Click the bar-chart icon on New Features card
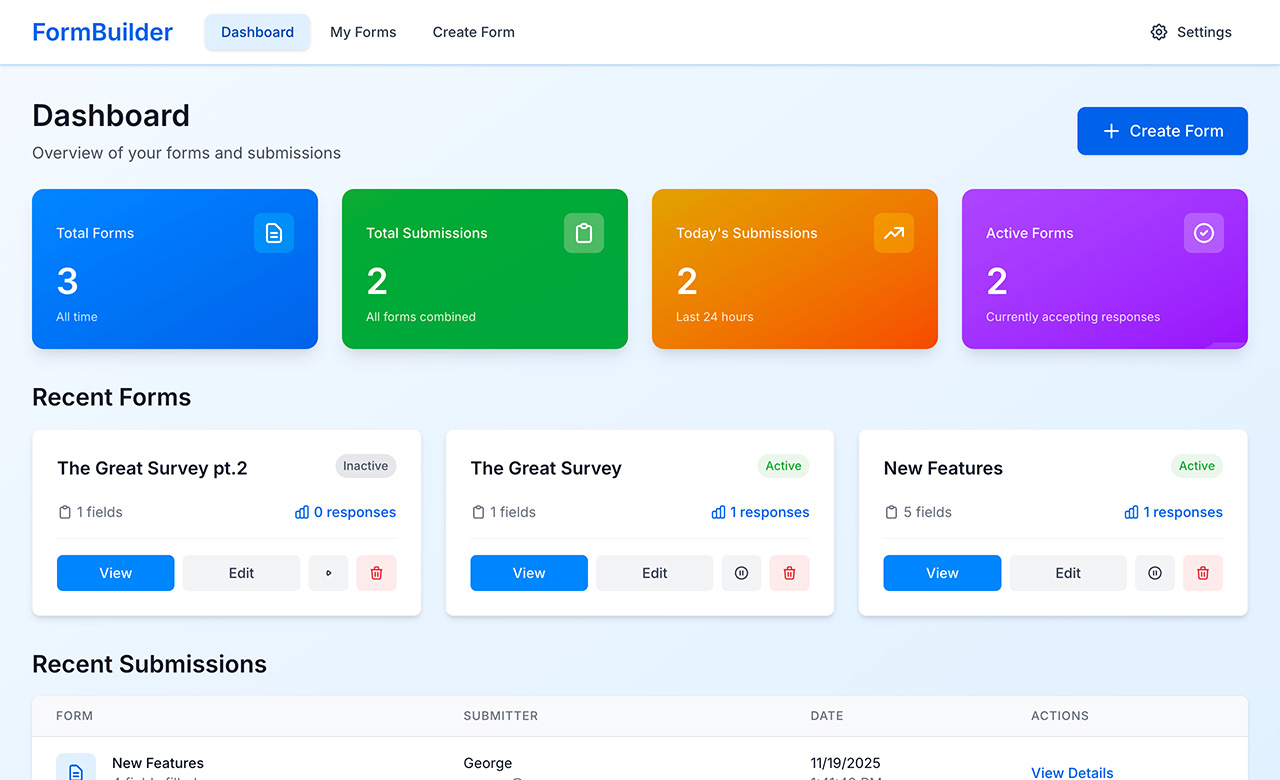 coord(1129,512)
